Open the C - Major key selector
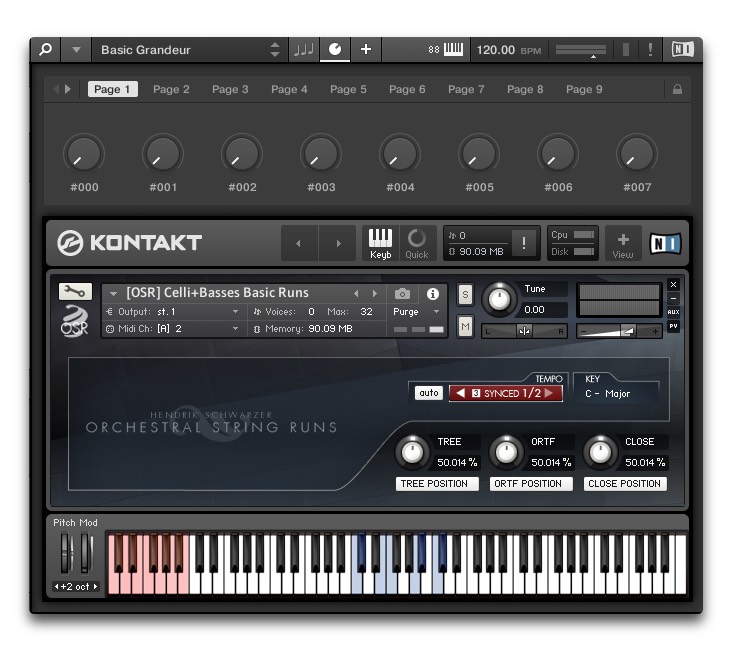Image resolution: width=733 pixels, height=650 pixels. point(608,394)
